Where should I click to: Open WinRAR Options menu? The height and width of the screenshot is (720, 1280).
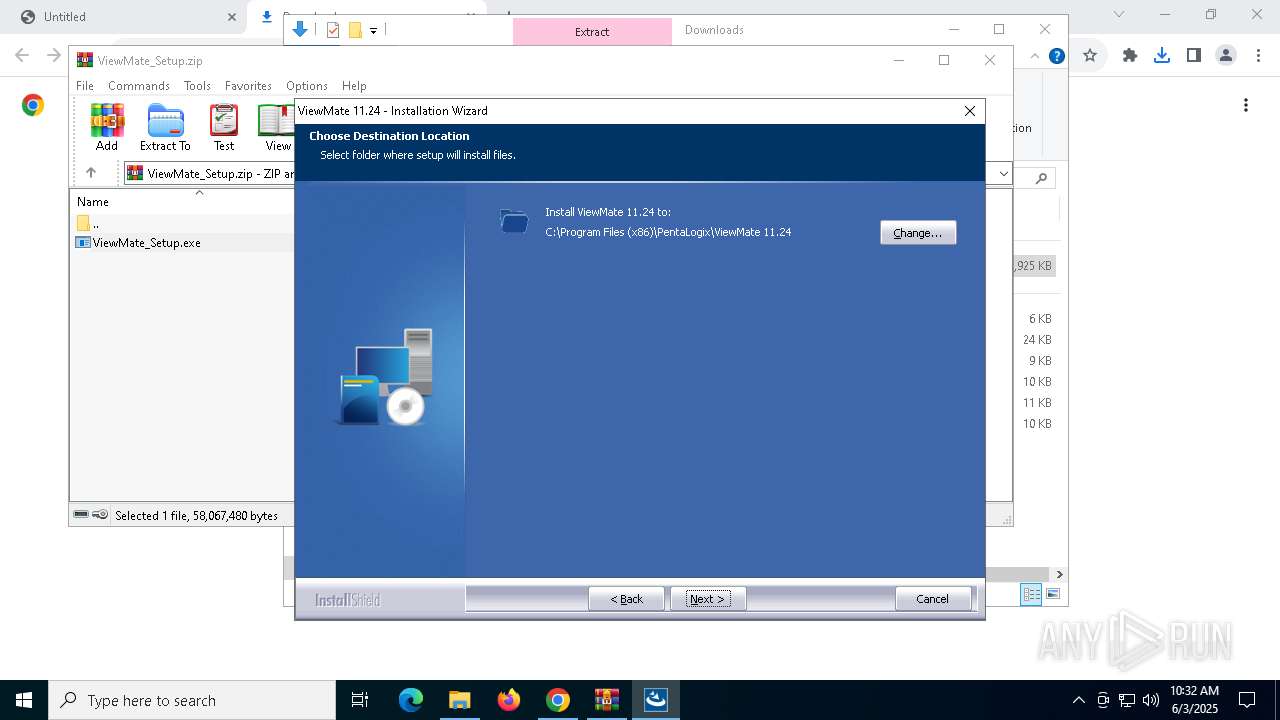coord(307,86)
